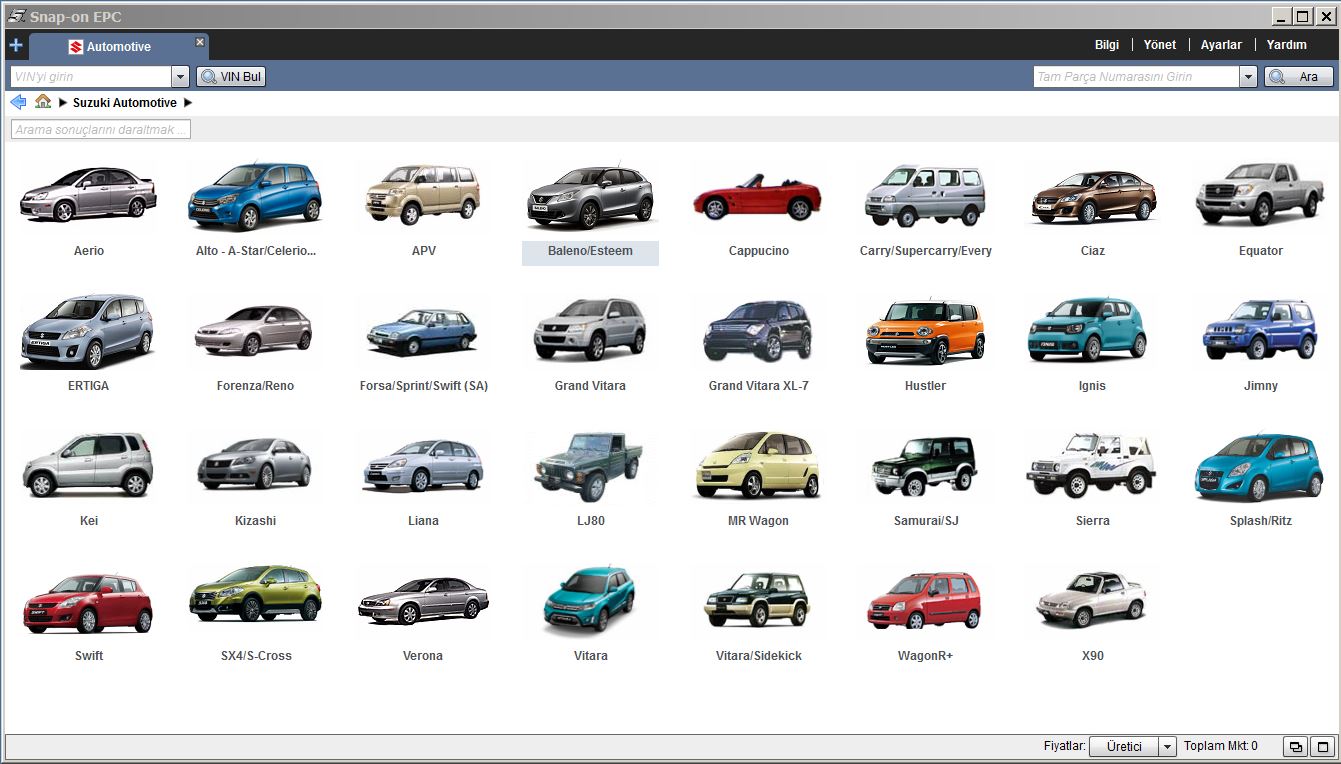This screenshot has height=764, width=1341.
Task: Click the Snap-on EPC title bar icon
Action: [x=16, y=16]
